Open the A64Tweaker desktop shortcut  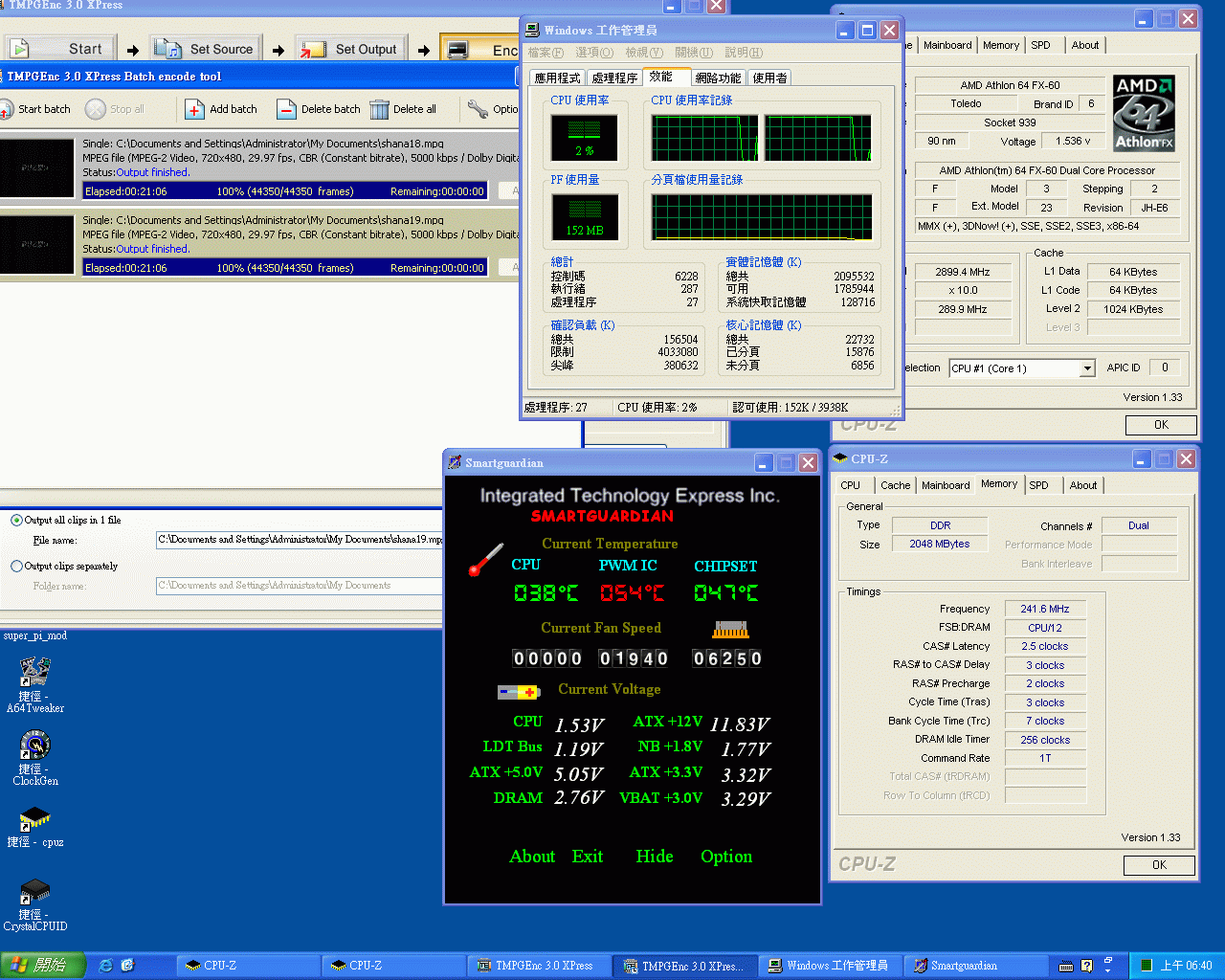(35, 672)
